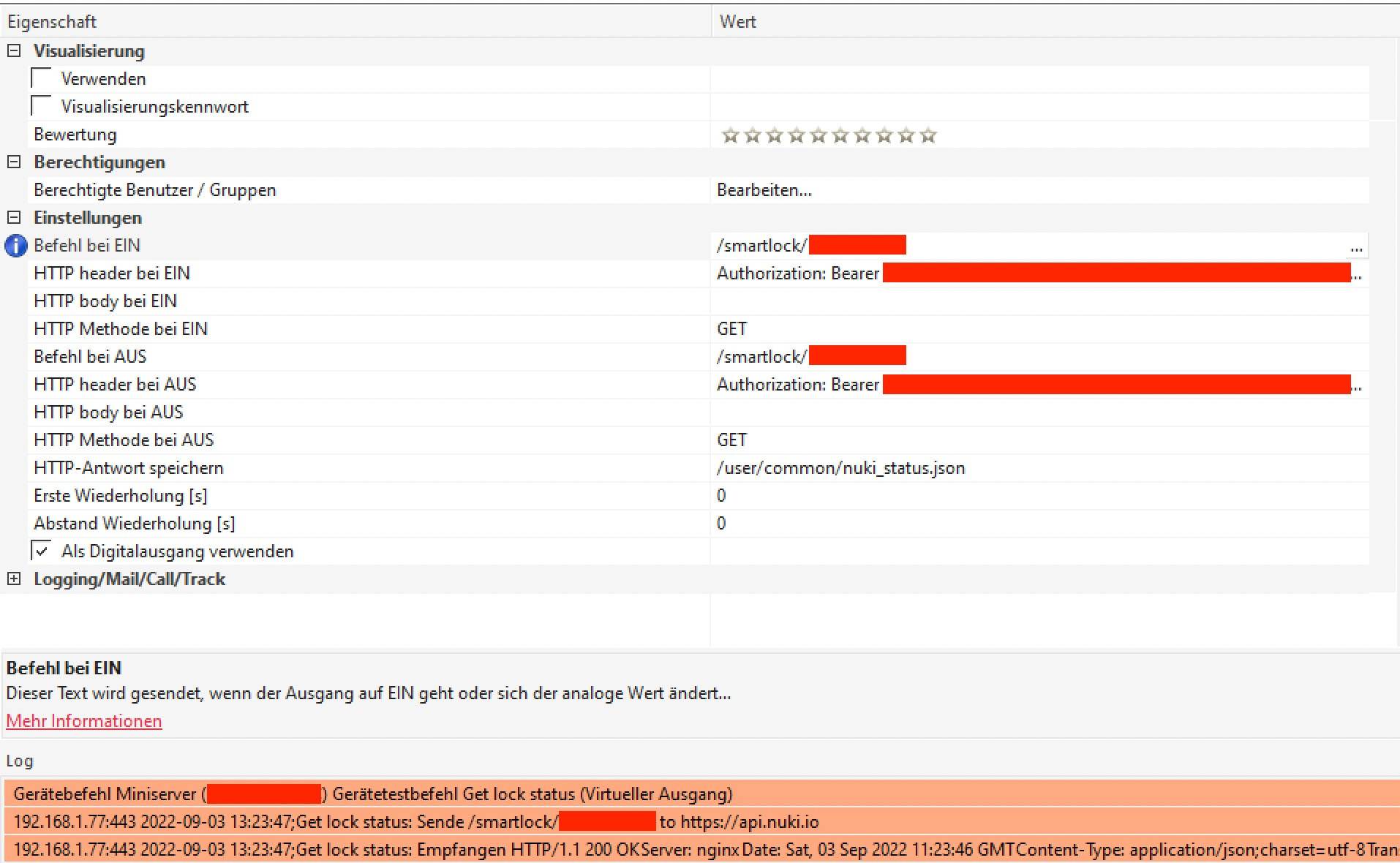
Task: Select the HTTP Methode bei AUS label
Action: (x=124, y=440)
